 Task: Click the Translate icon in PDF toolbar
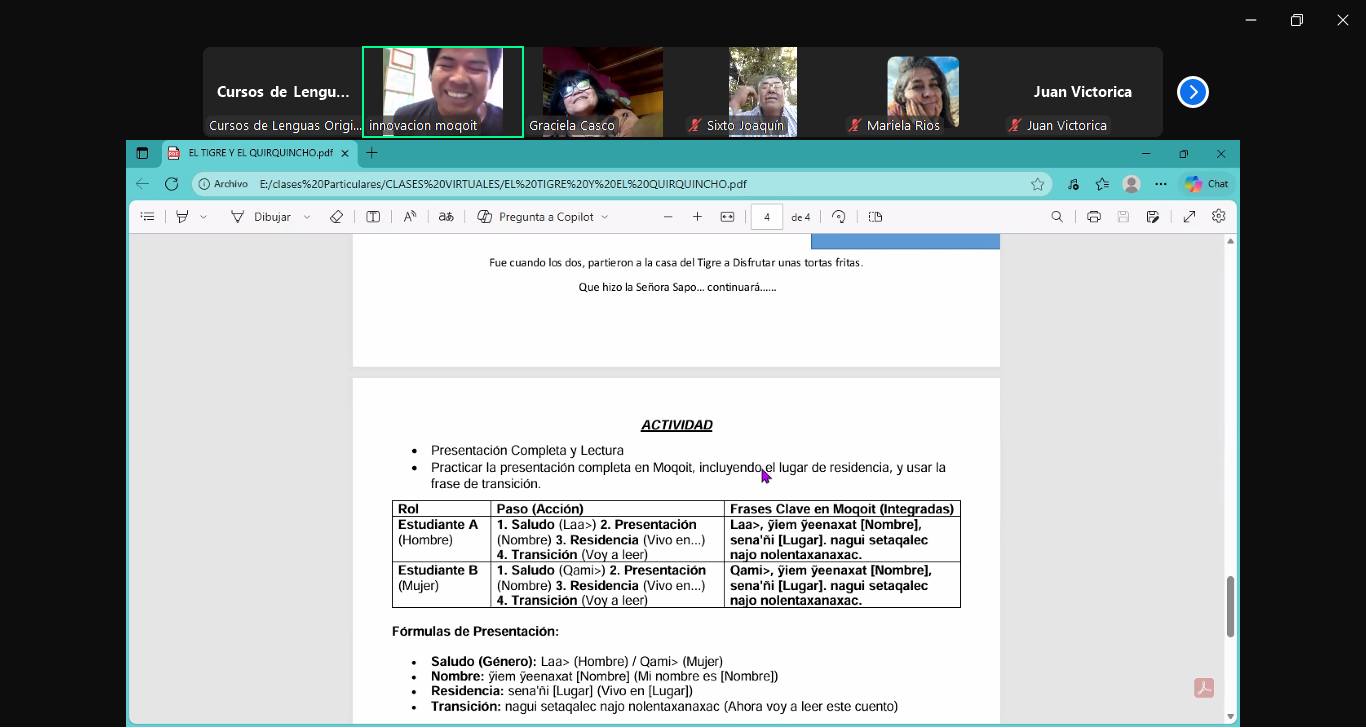coord(446,217)
